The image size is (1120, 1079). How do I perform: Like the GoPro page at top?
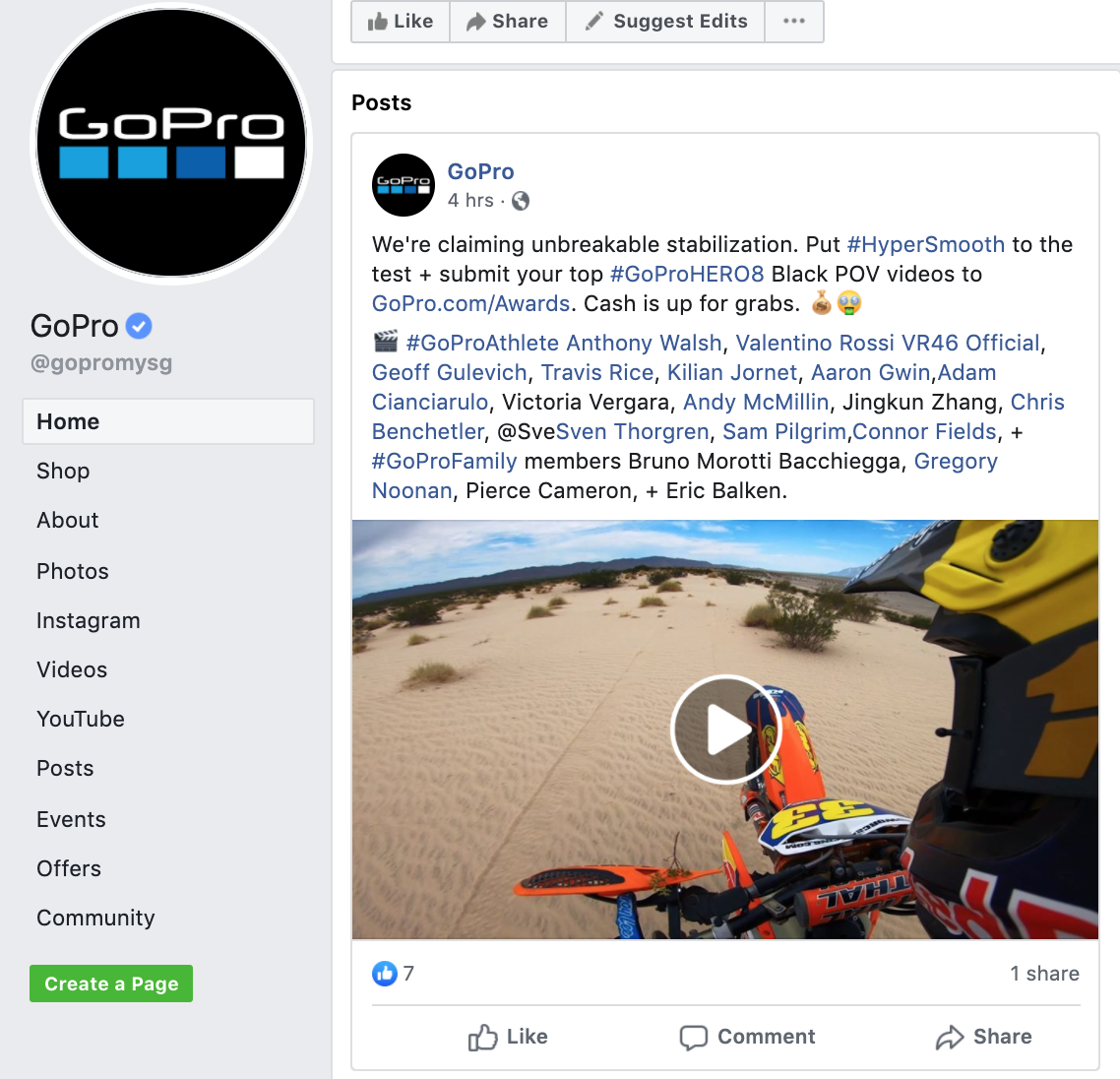pos(401,22)
